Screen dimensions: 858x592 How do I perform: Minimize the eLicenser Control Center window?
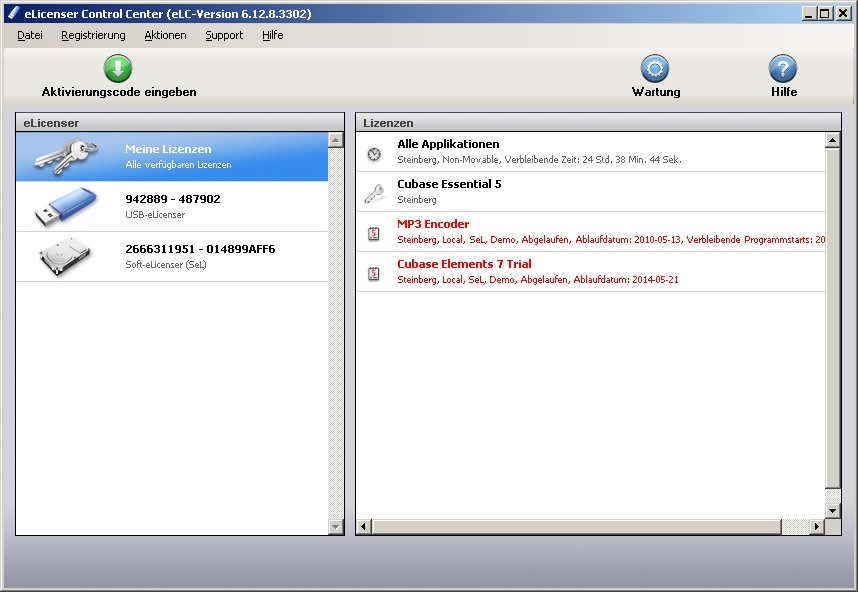coord(809,13)
